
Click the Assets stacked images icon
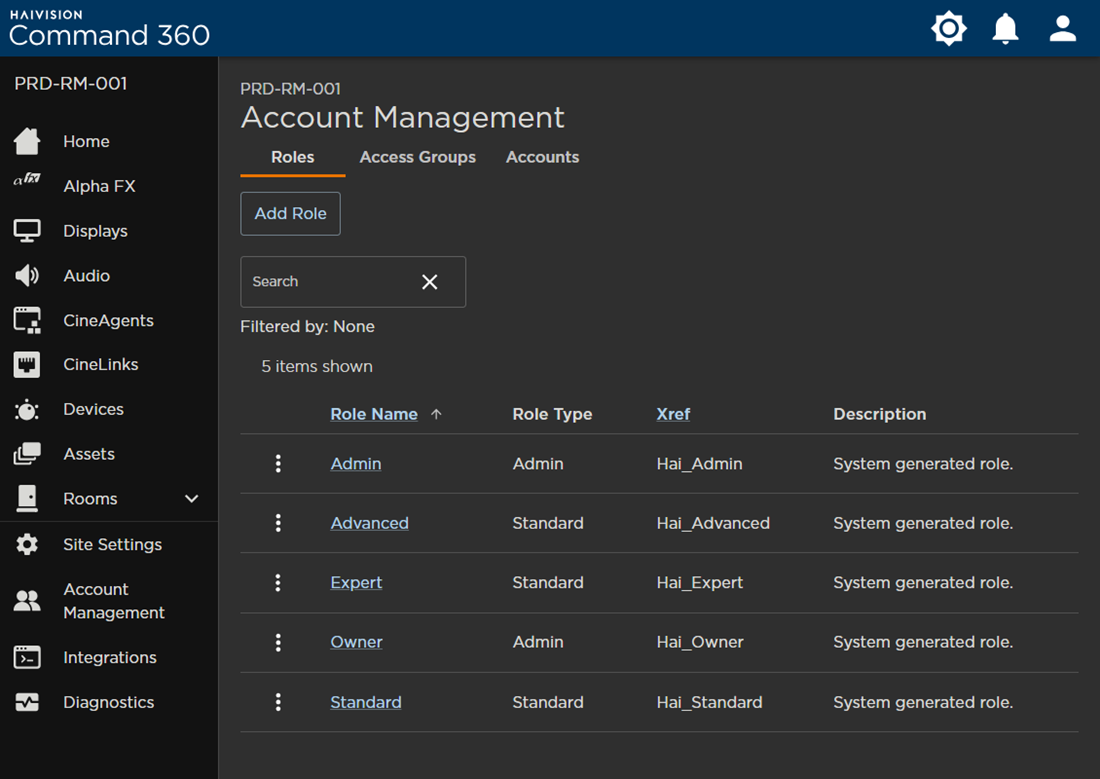pos(27,453)
